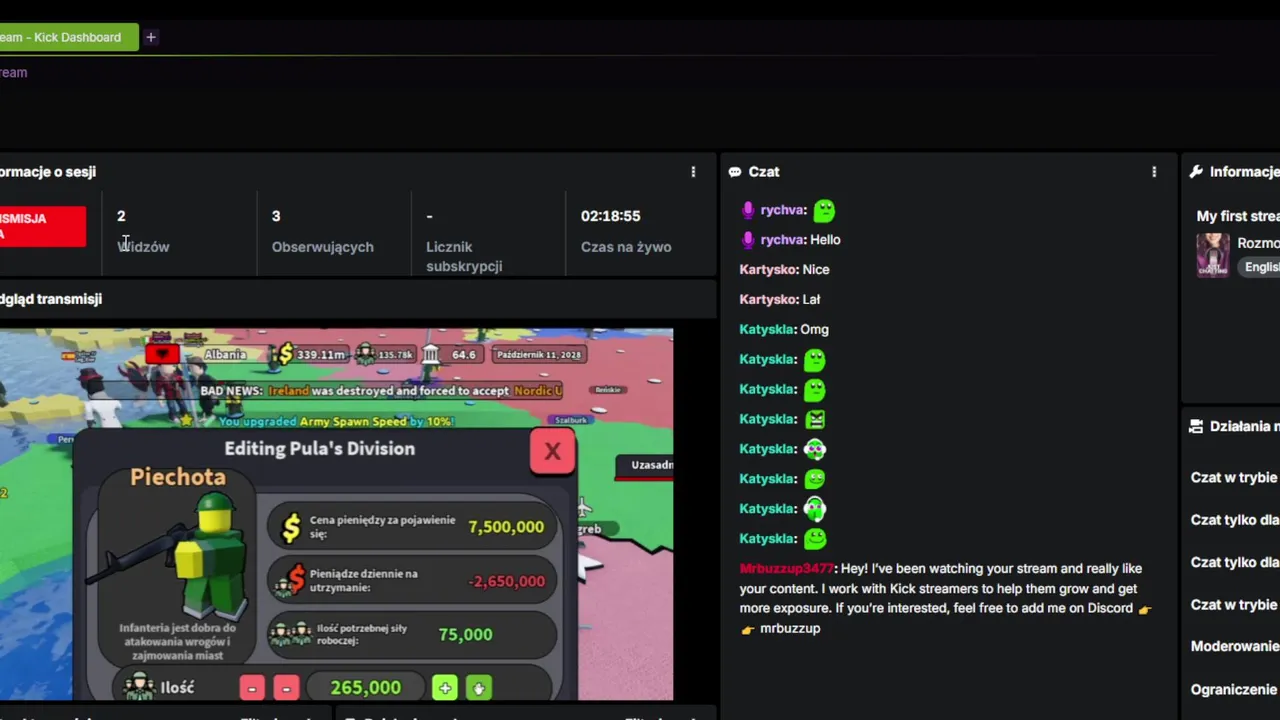The width and height of the screenshot is (1280, 720).
Task: Click the Październik 11, 2028 date in game
Action: click(539, 354)
